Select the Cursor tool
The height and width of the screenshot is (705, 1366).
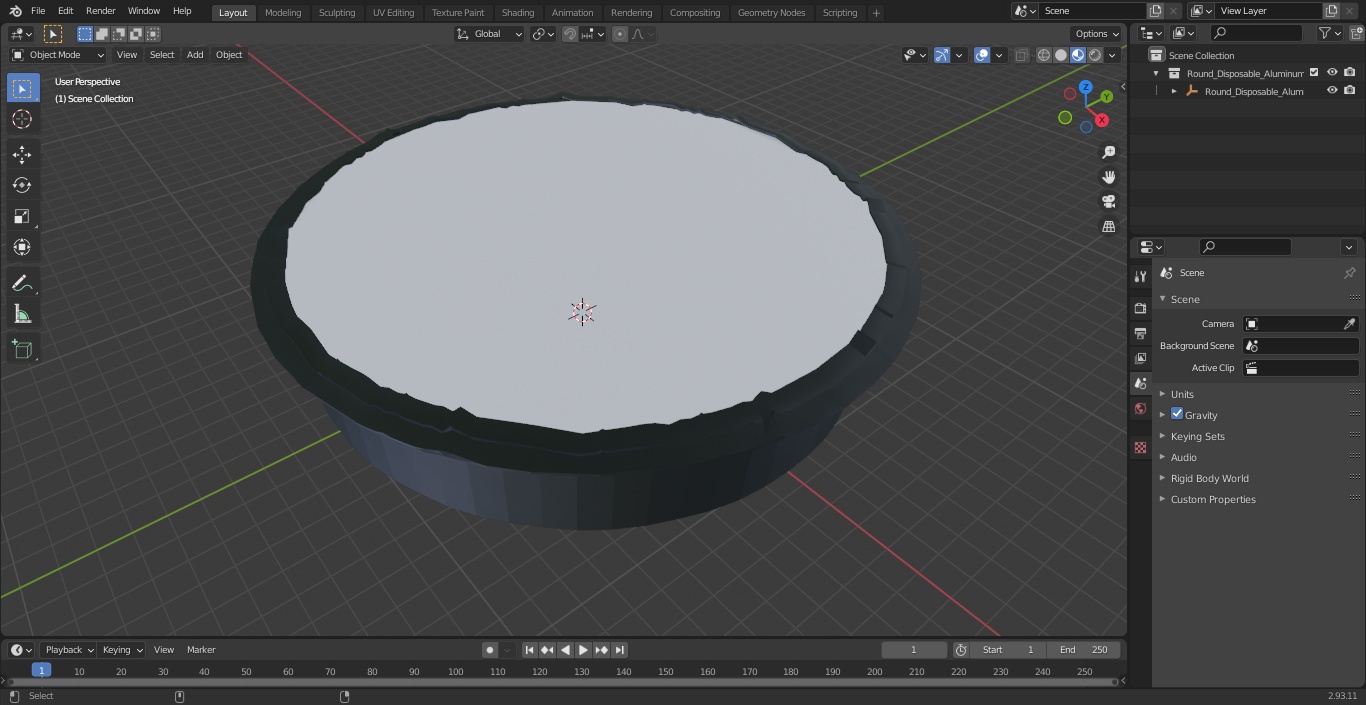[x=22, y=119]
